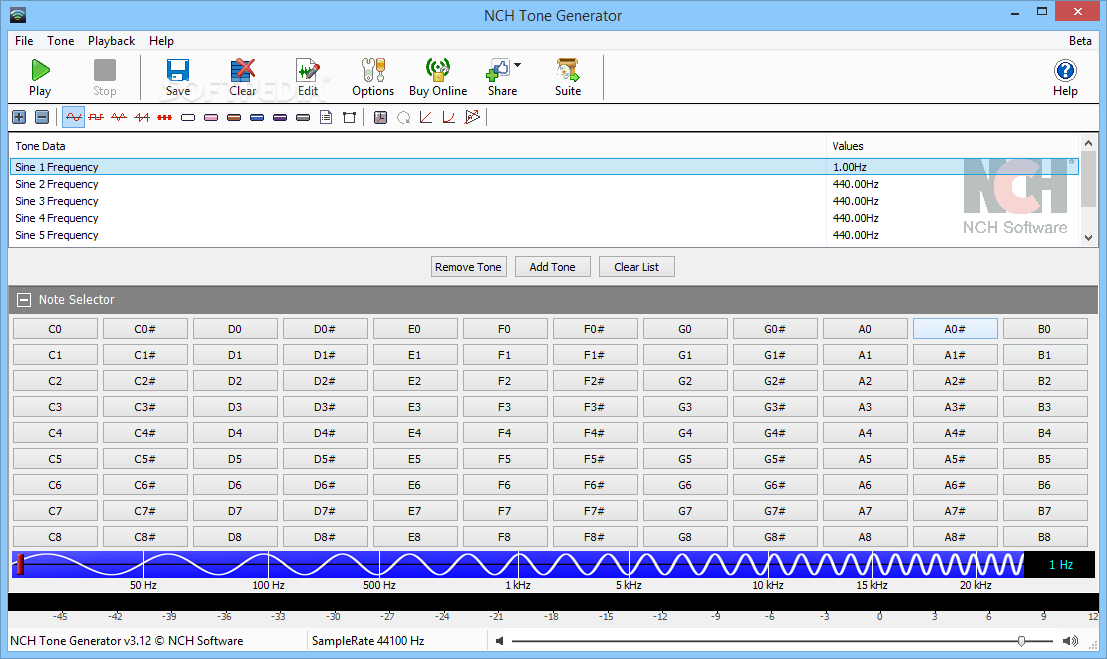Click the triangle-with-arrow small toolbar icon
The width and height of the screenshot is (1107, 659).
coord(472,117)
